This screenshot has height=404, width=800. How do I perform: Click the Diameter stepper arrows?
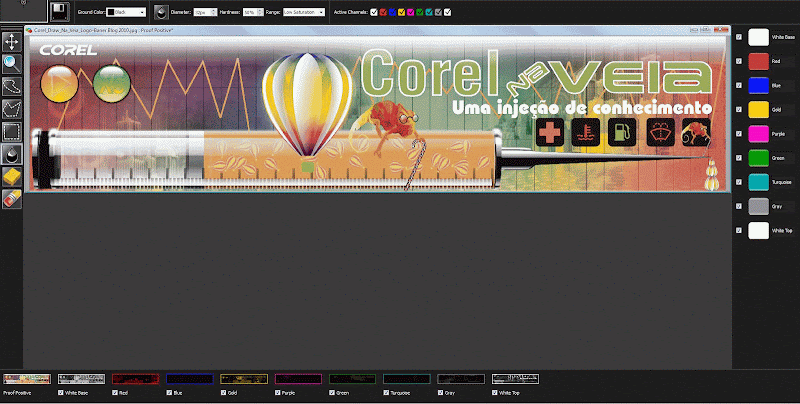point(214,12)
